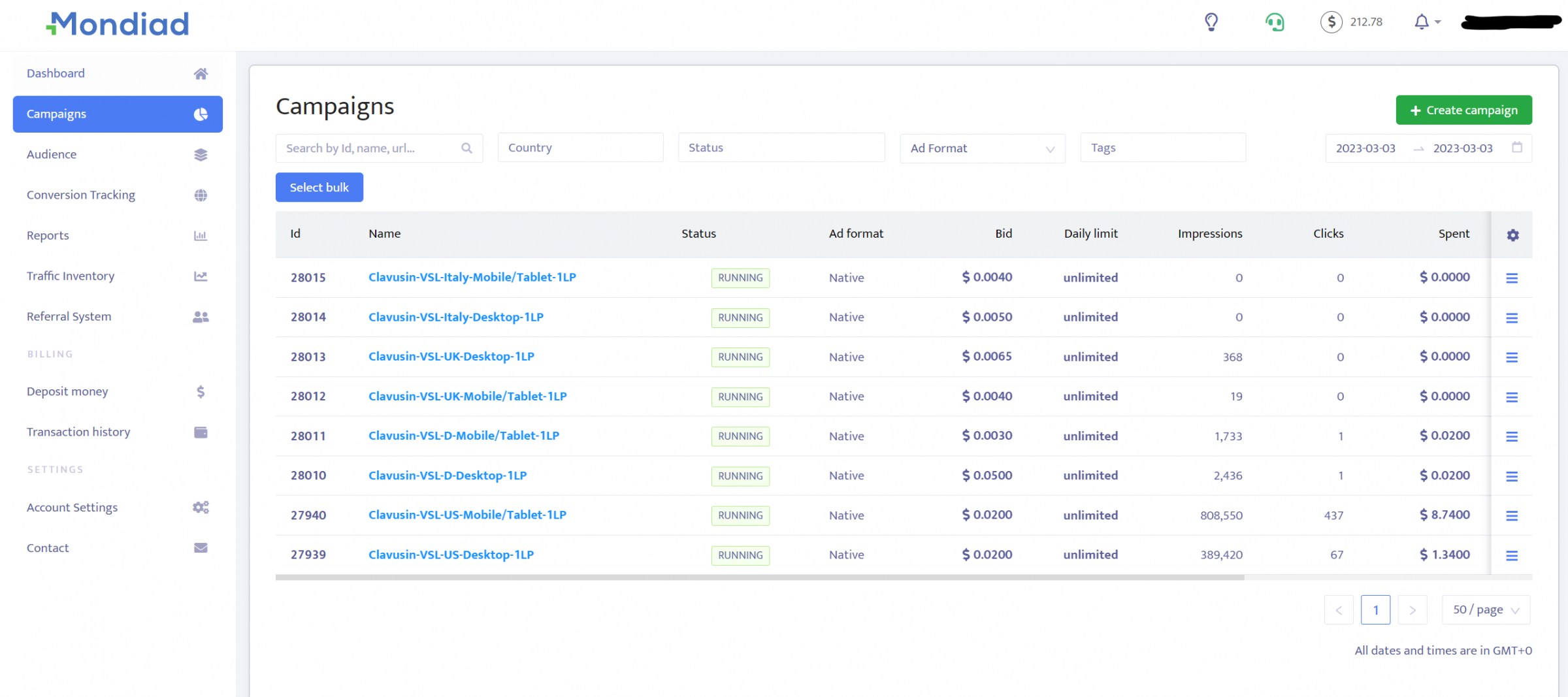The image size is (1568, 697).
Task: Click the Contact envelope icon
Action: (x=201, y=548)
